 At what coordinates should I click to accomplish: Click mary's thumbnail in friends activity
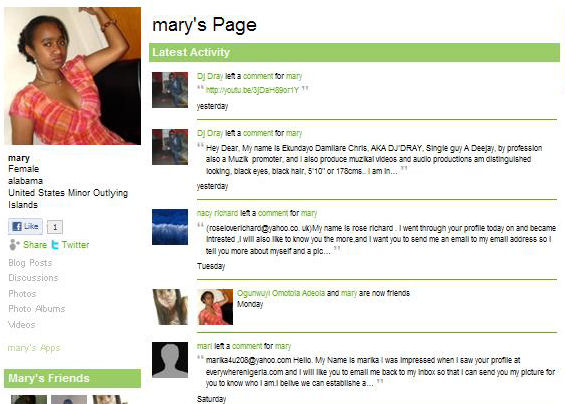[215, 307]
